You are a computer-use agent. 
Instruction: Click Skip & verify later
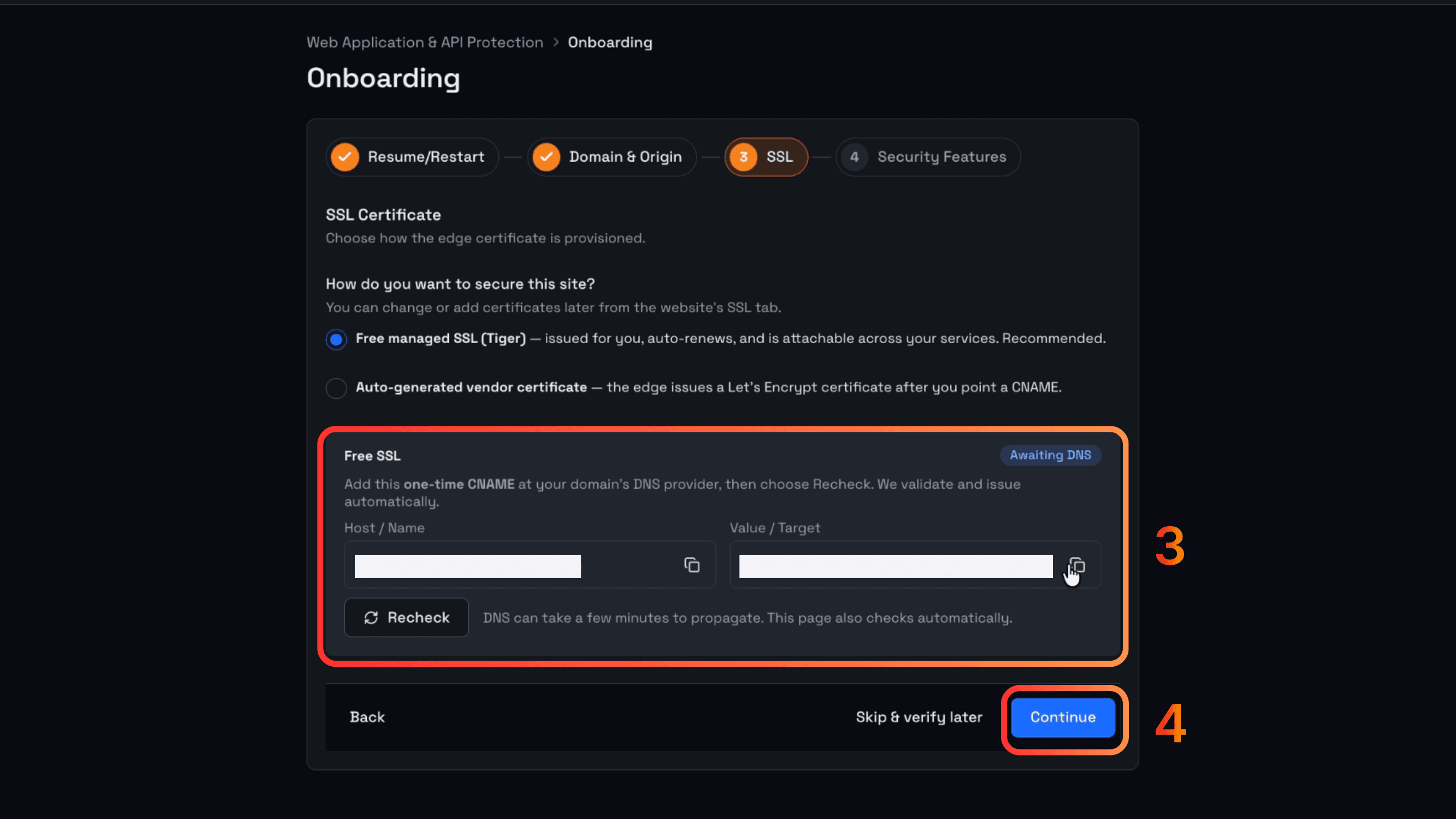(x=919, y=718)
